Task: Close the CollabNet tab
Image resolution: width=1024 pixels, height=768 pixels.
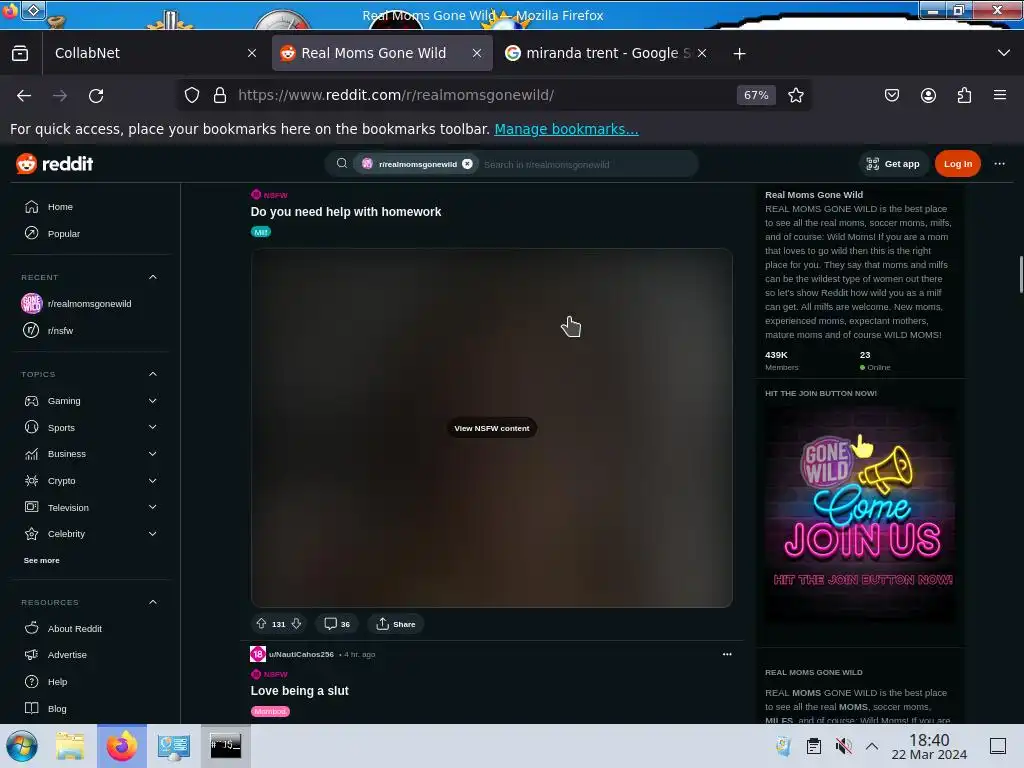Action: click(252, 53)
